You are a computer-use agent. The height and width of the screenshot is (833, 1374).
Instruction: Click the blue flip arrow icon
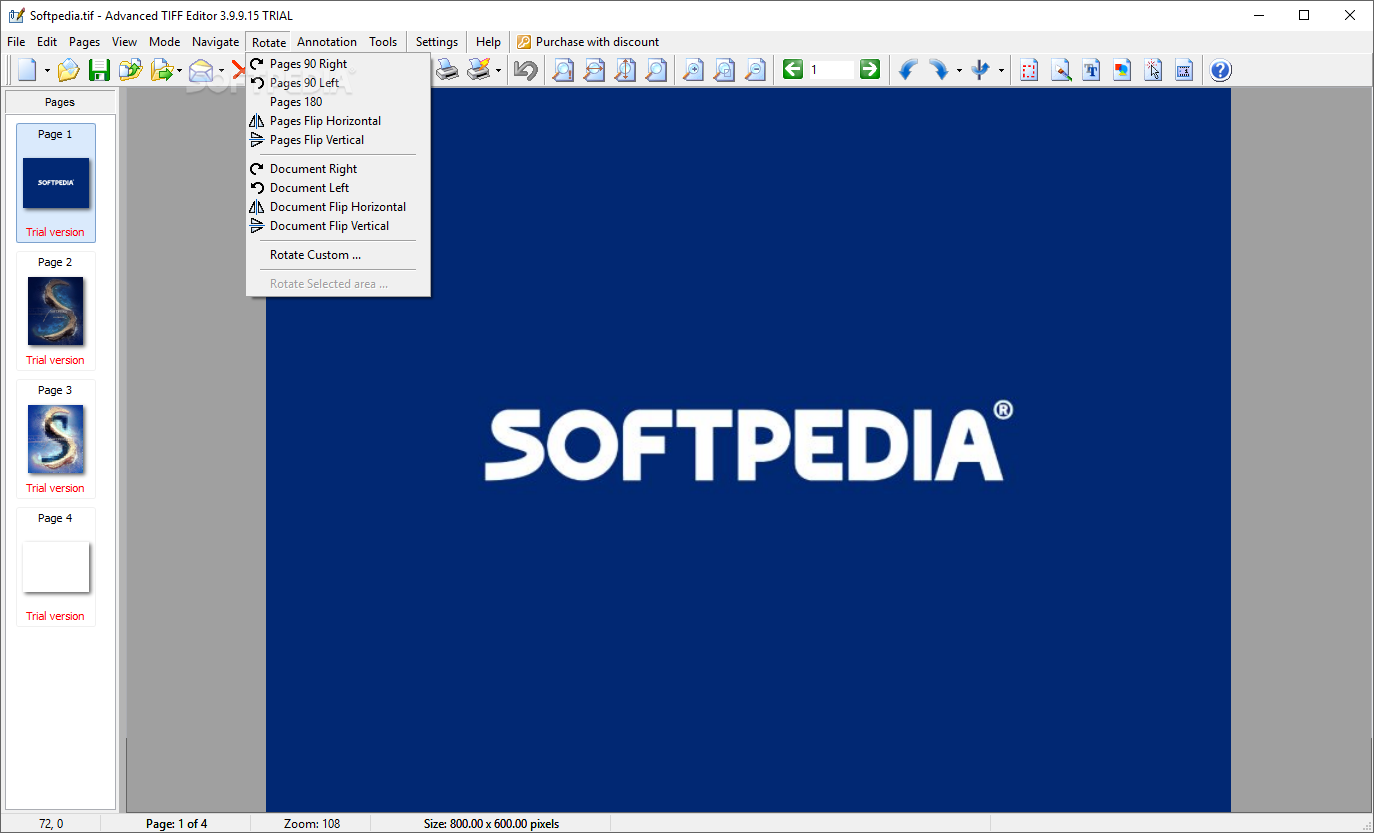pos(980,70)
